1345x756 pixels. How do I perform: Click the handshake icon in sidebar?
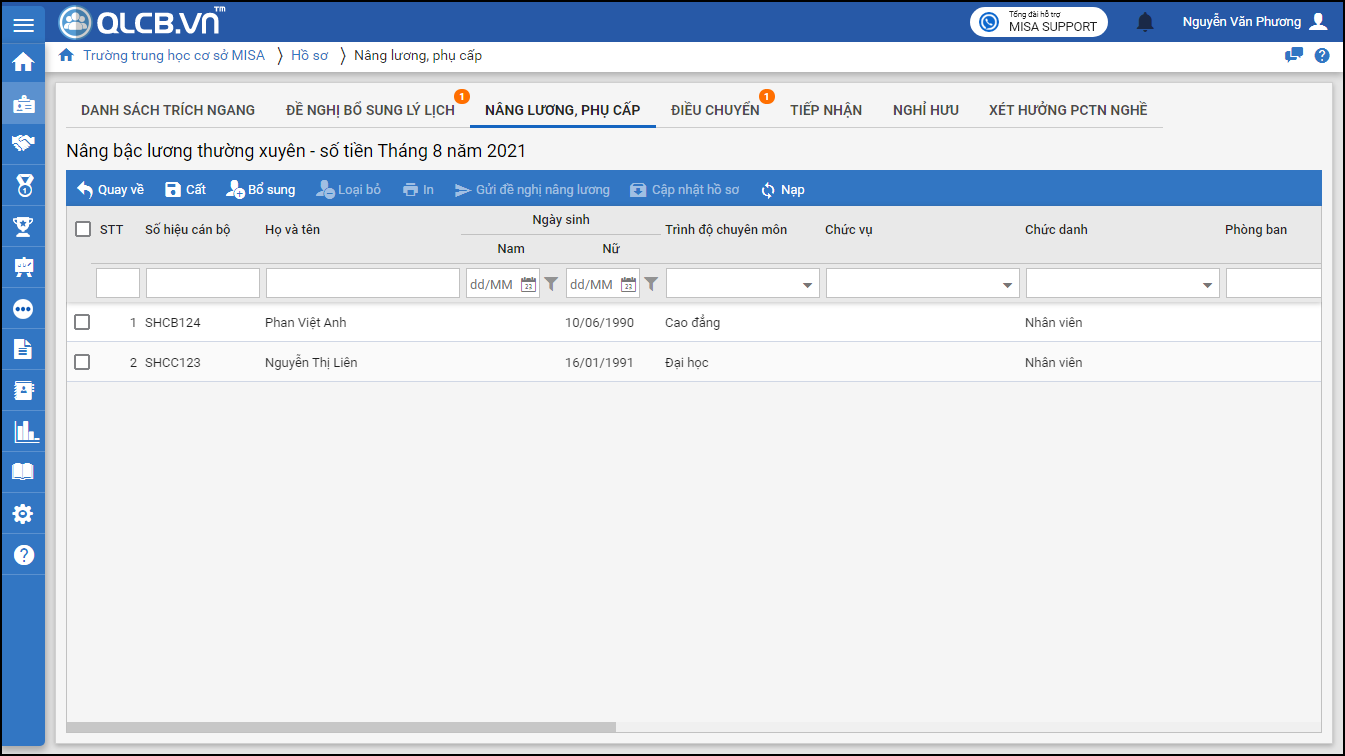point(22,144)
